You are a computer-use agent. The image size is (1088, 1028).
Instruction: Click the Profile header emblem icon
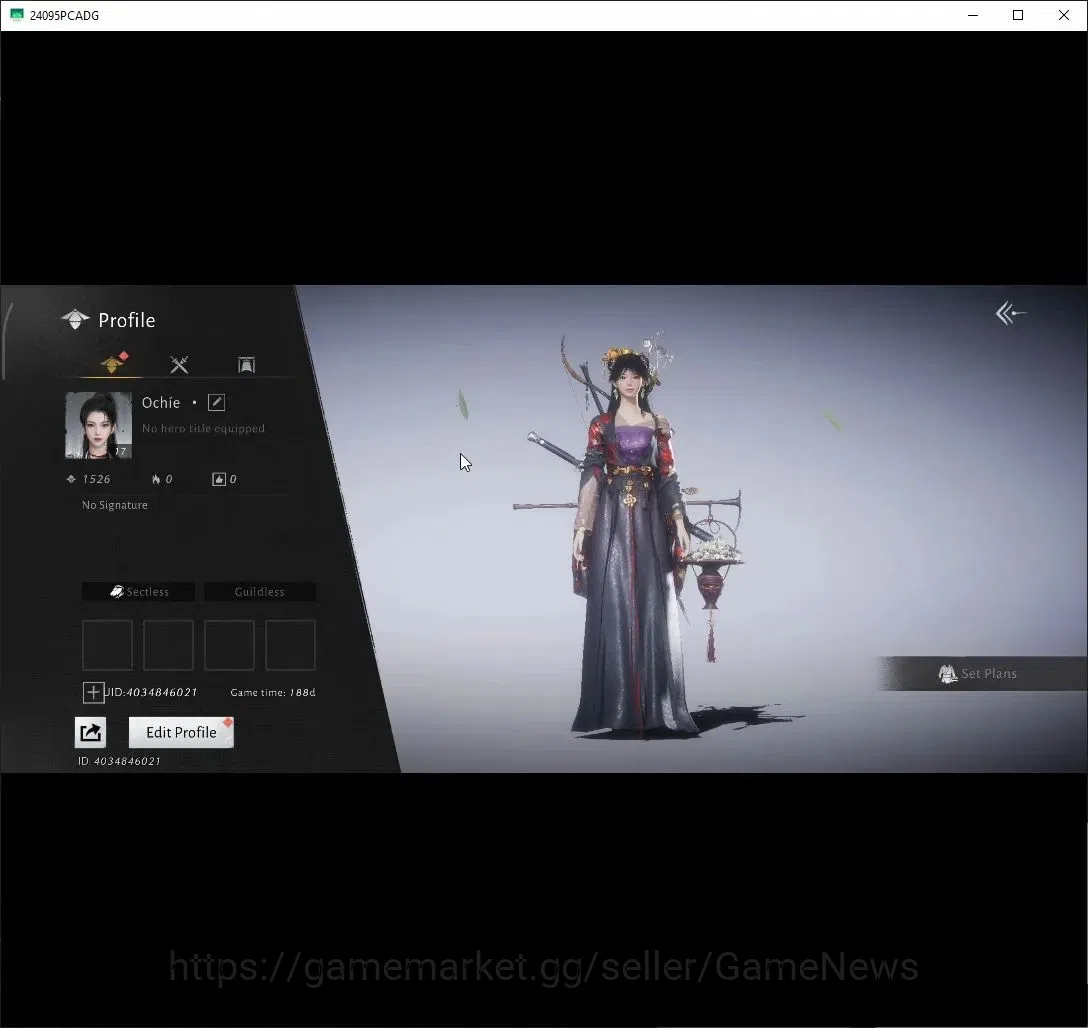75,320
